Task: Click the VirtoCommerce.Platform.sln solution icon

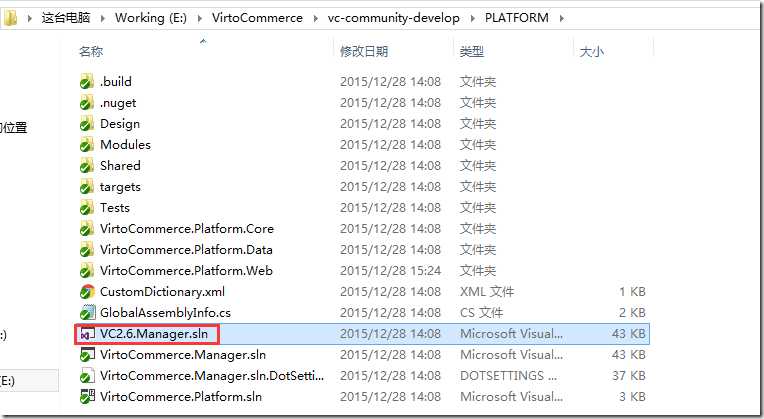Action: tap(87, 397)
